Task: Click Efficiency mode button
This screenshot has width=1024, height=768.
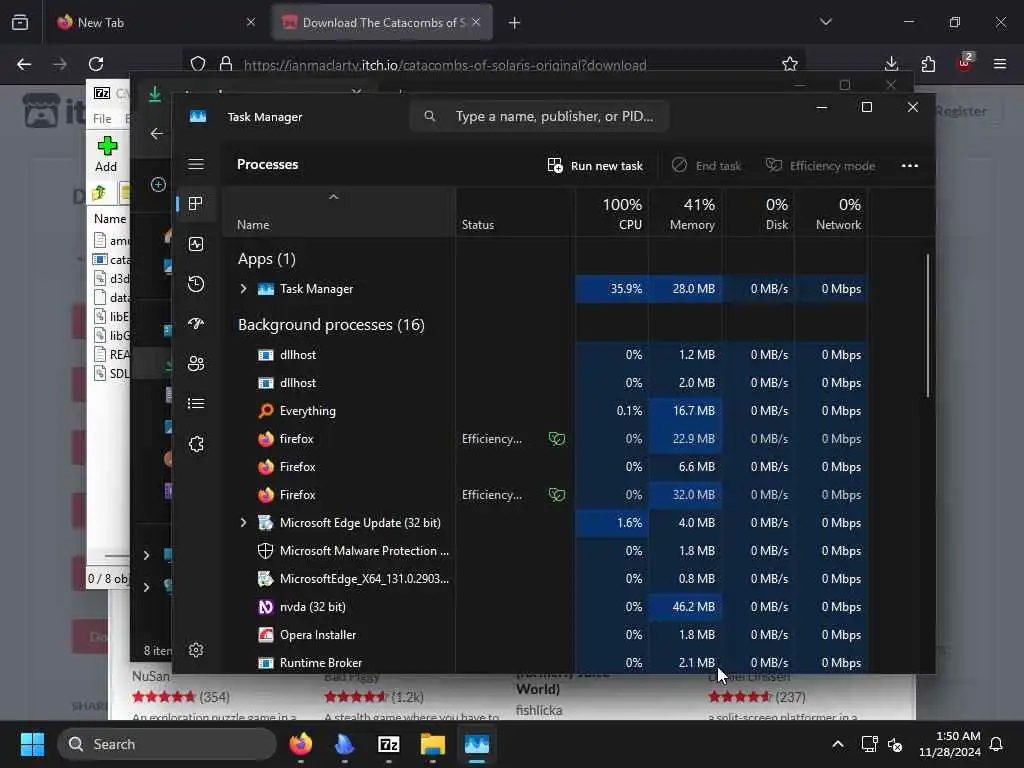Action: (820, 166)
